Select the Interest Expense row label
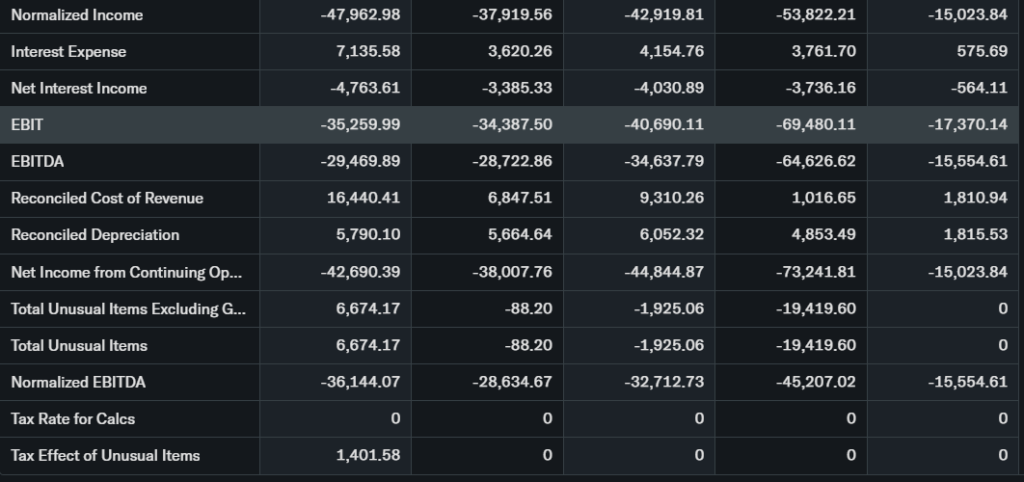 [69, 51]
